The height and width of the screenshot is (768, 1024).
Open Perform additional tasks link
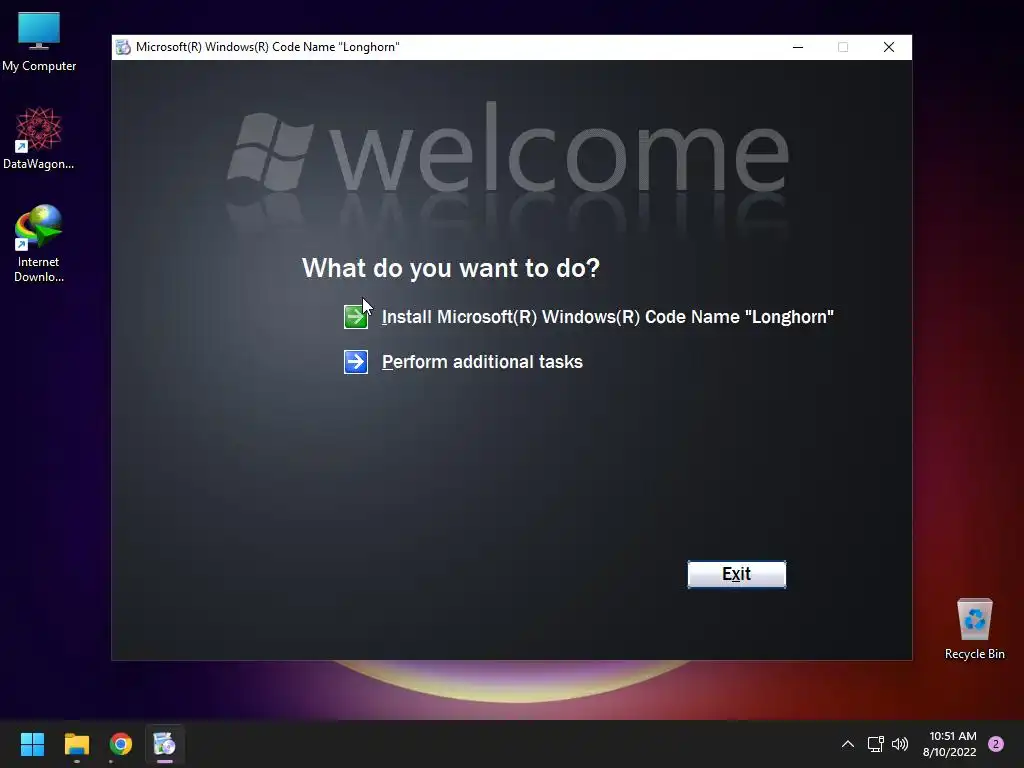tap(482, 362)
